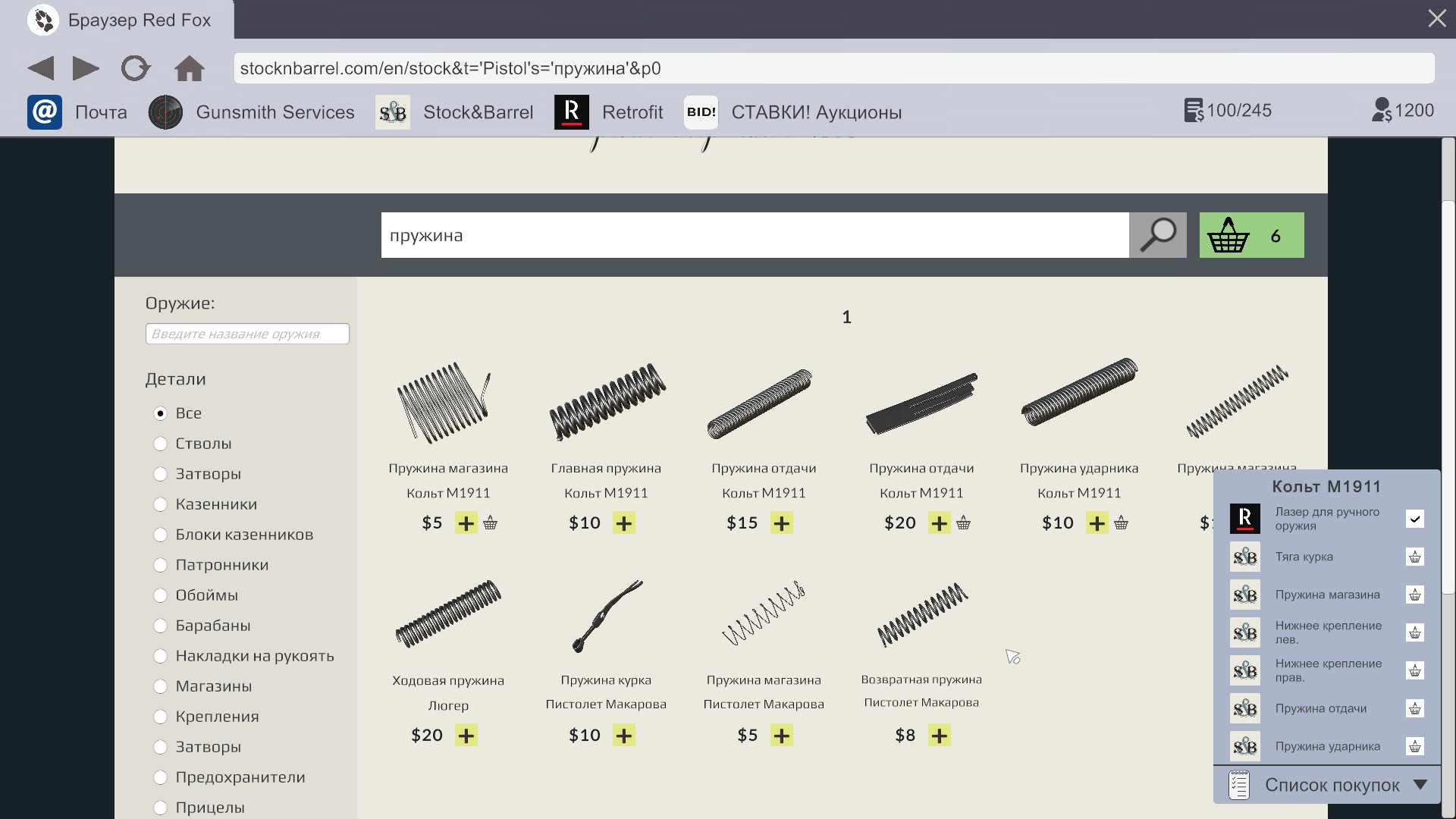The width and height of the screenshot is (1456, 819).
Task: Click basket icon for Пружина отдачи in list
Action: [x=1415, y=708]
